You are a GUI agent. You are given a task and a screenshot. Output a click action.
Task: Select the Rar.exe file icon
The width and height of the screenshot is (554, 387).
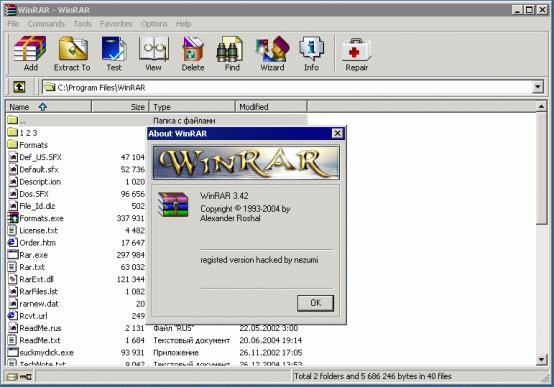(13, 254)
